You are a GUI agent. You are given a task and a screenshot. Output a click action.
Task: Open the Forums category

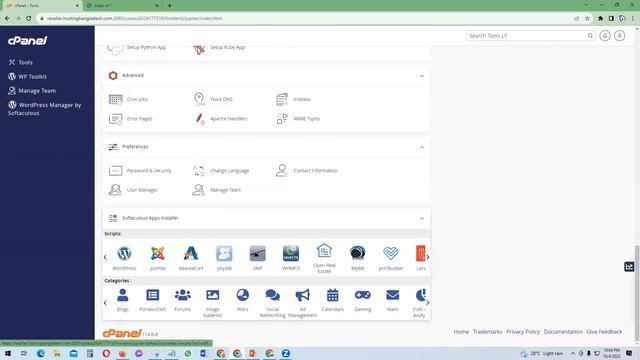182,300
